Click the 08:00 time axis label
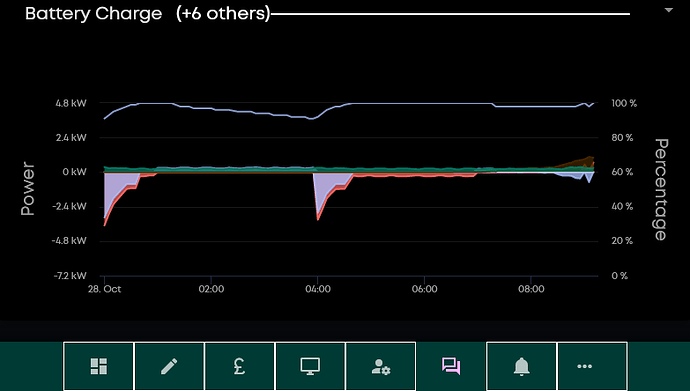 pos(531,289)
